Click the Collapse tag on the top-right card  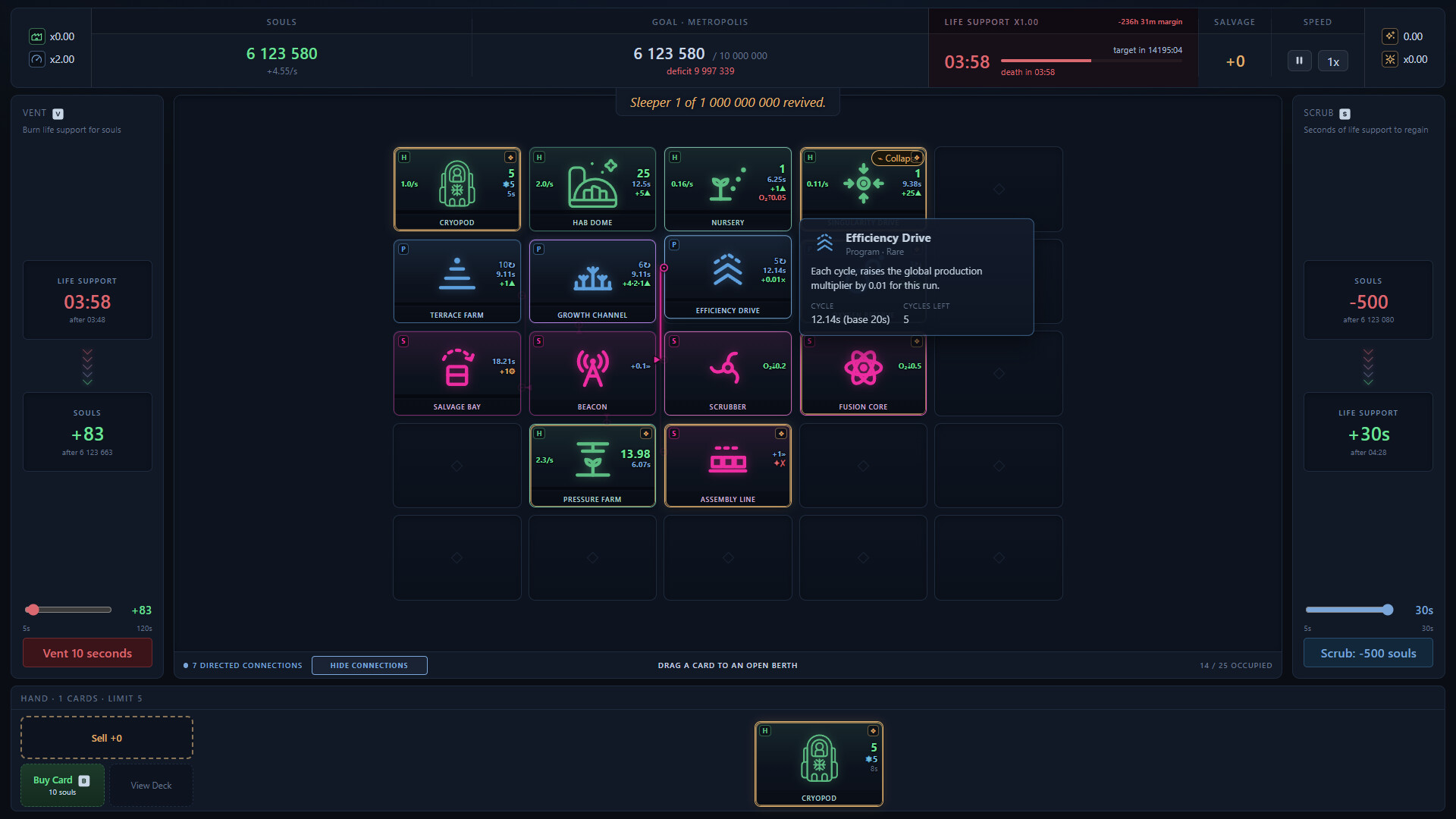point(898,158)
